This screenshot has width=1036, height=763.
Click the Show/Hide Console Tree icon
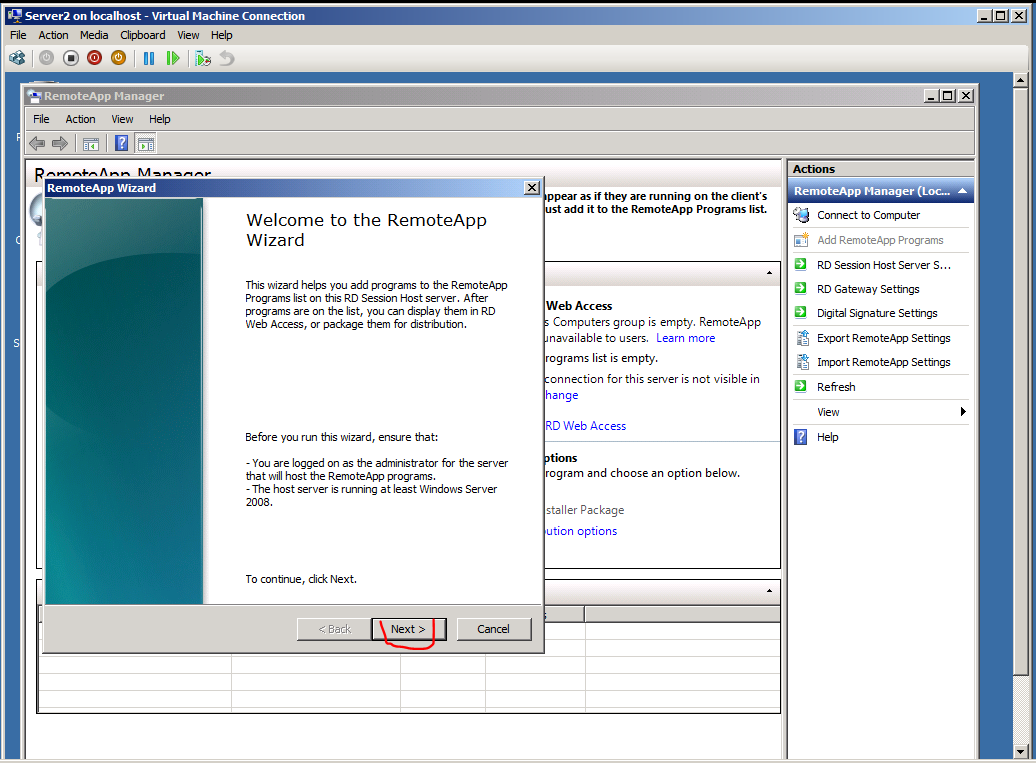click(x=91, y=143)
